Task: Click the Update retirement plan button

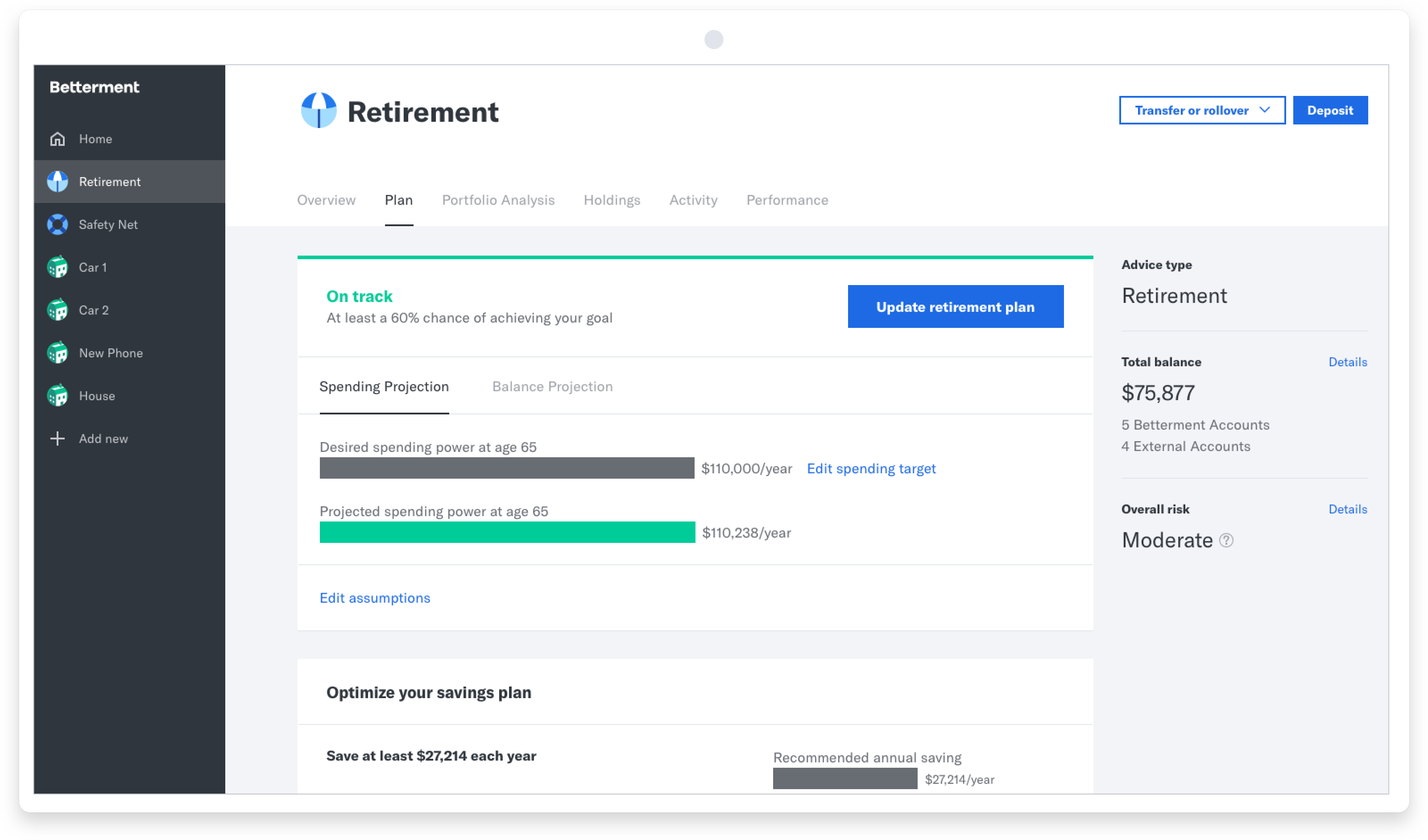Action: [956, 306]
